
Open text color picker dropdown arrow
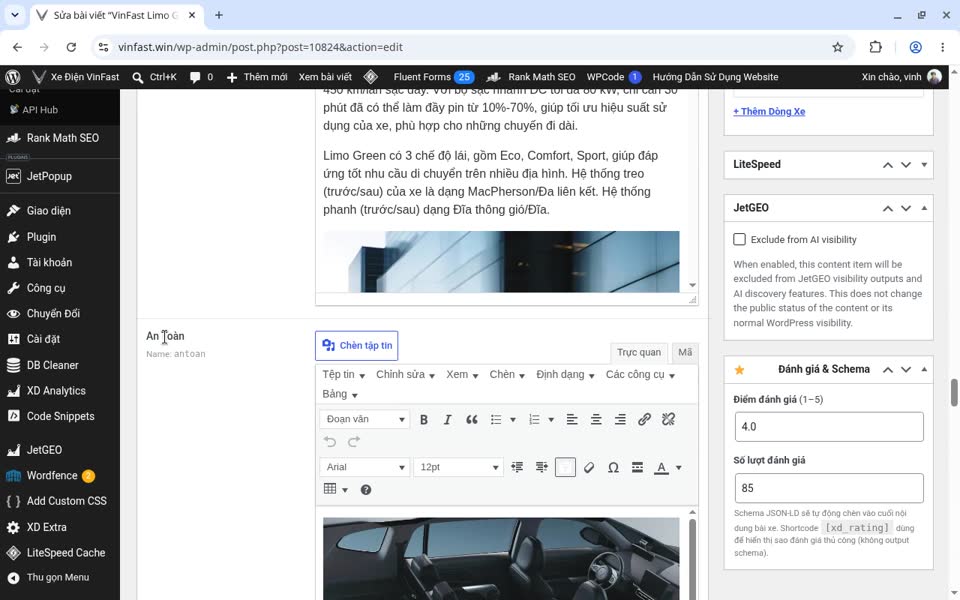[678, 468]
